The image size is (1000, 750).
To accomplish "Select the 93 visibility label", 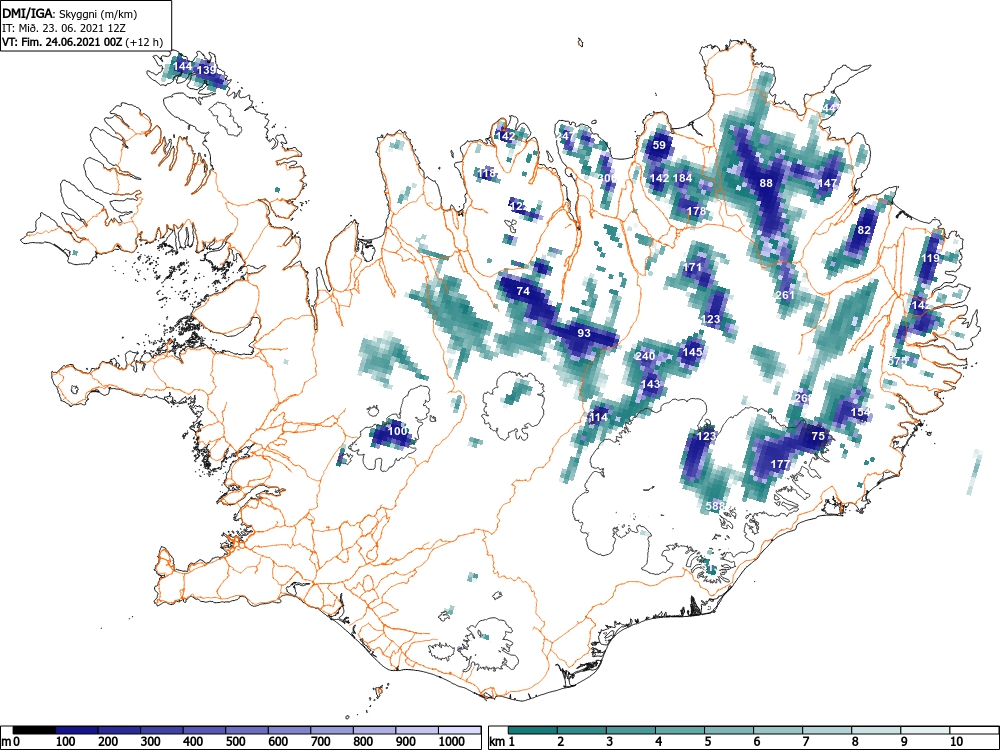I will point(584,333).
